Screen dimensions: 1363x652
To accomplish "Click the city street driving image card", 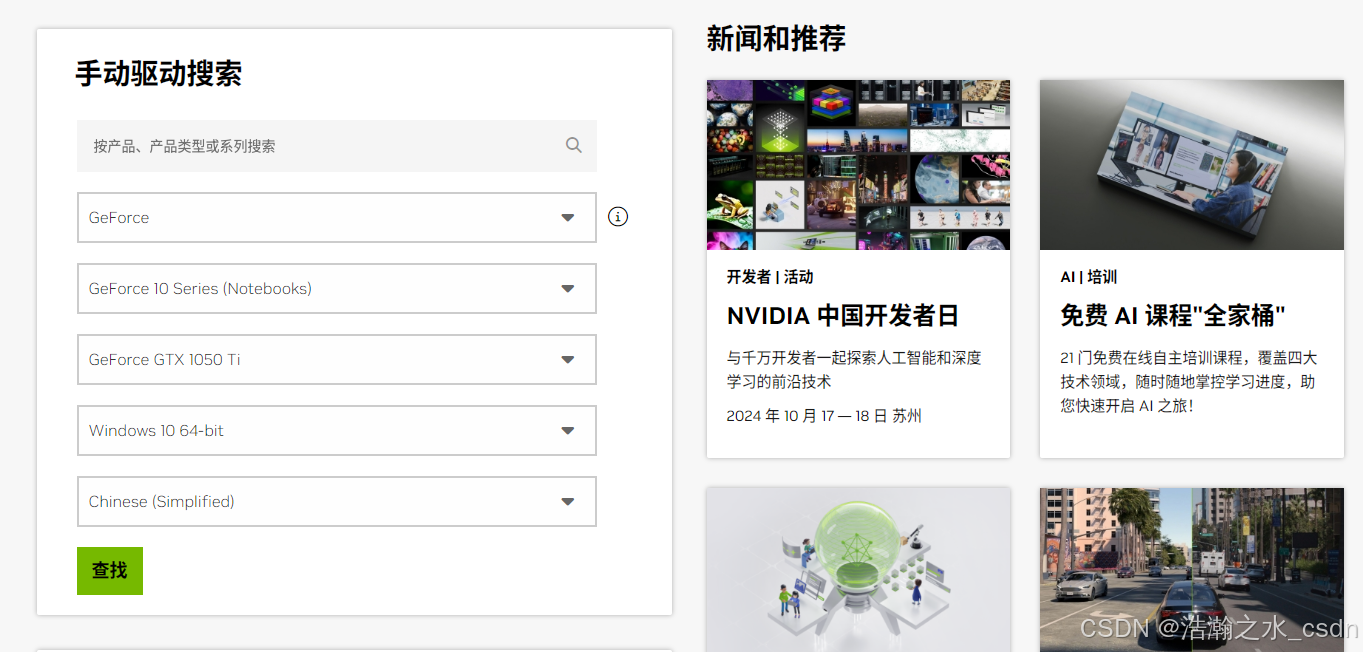I will 1192,569.
